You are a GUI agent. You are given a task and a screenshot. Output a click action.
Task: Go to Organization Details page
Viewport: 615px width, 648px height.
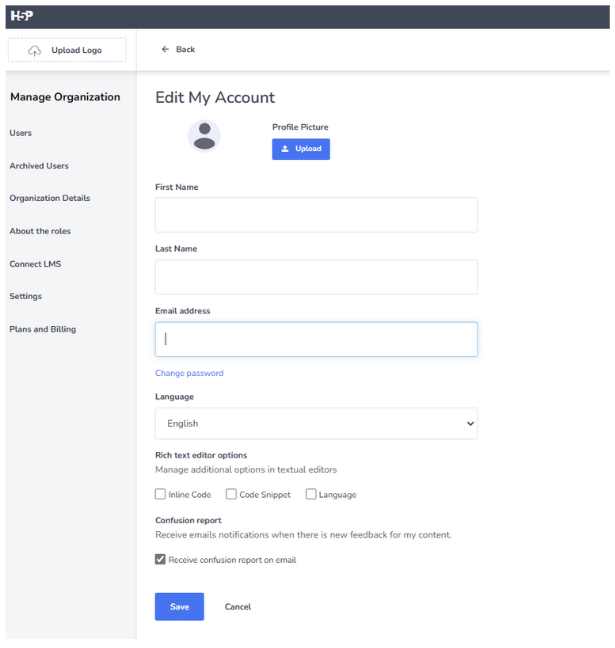coord(49,198)
